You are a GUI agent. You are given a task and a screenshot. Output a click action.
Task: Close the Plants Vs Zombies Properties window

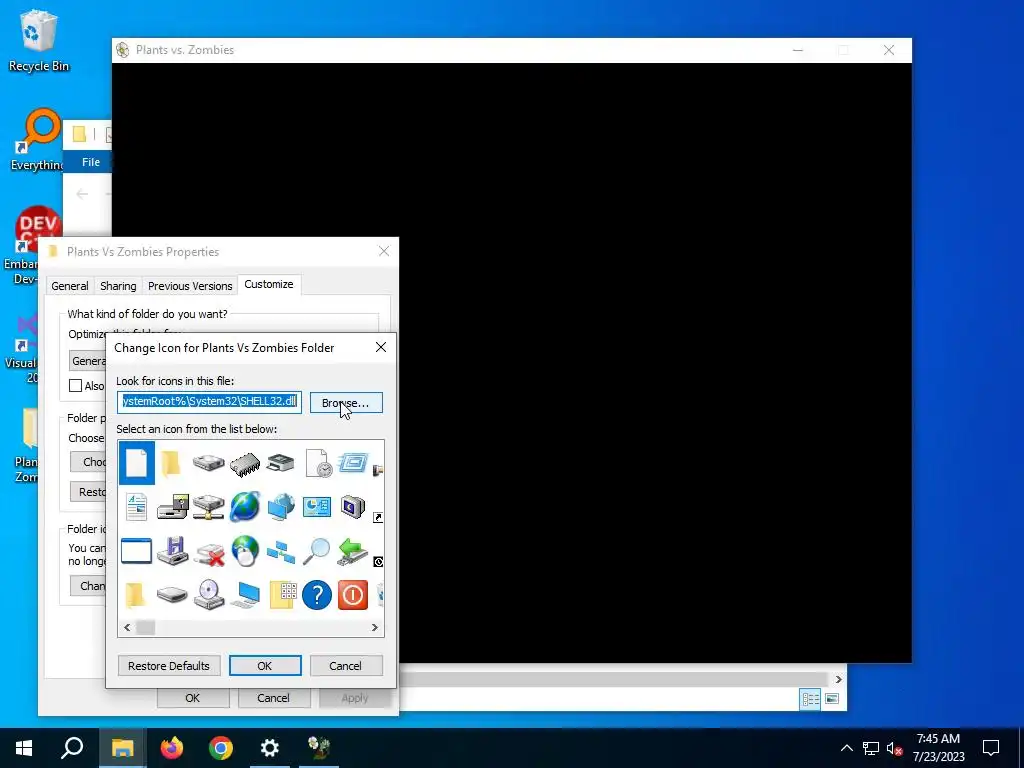point(384,251)
